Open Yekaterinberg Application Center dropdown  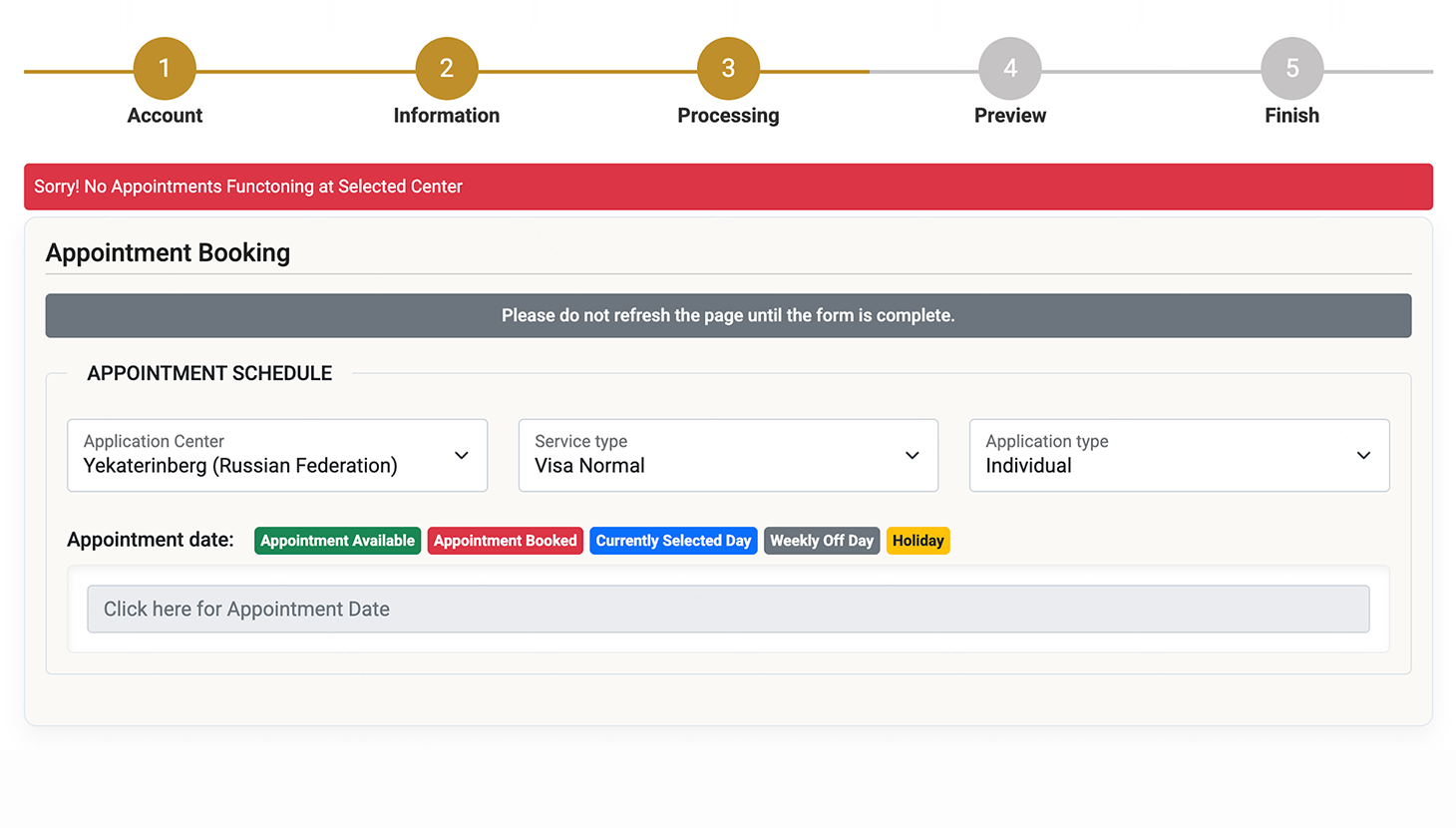tap(259, 456)
